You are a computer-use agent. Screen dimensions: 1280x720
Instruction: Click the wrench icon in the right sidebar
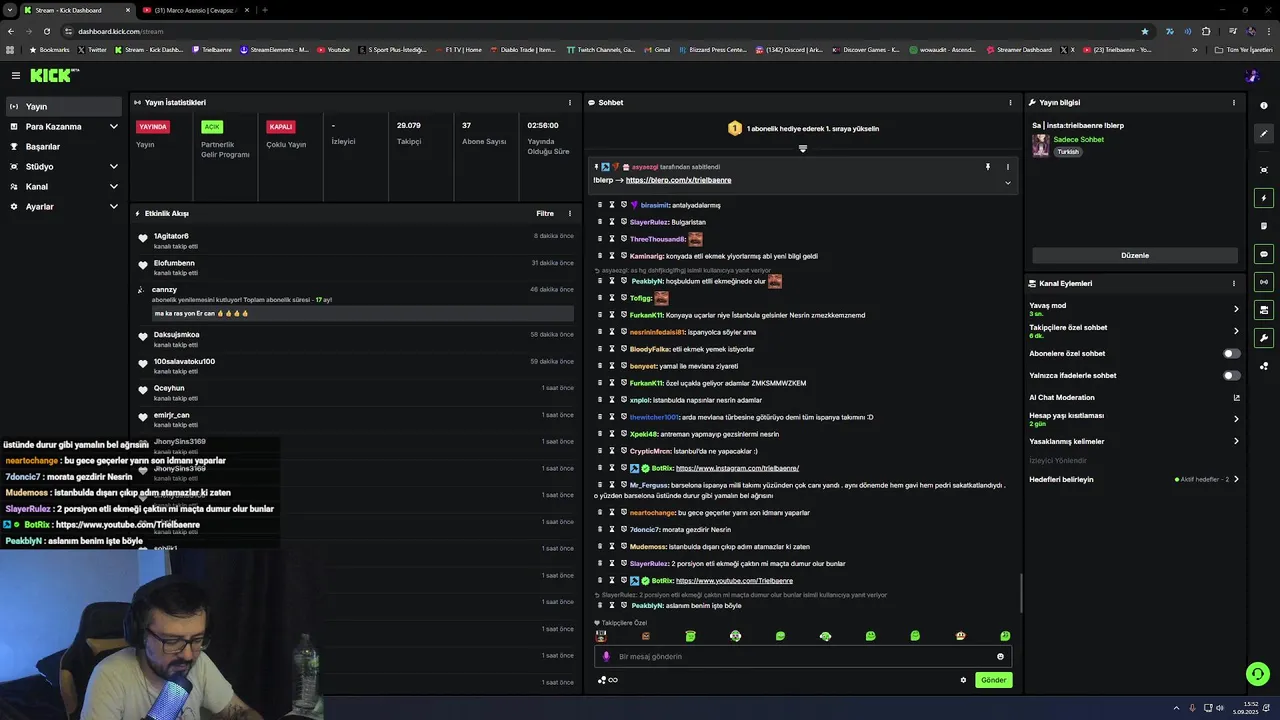pyautogui.click(x=1264, y=338)
